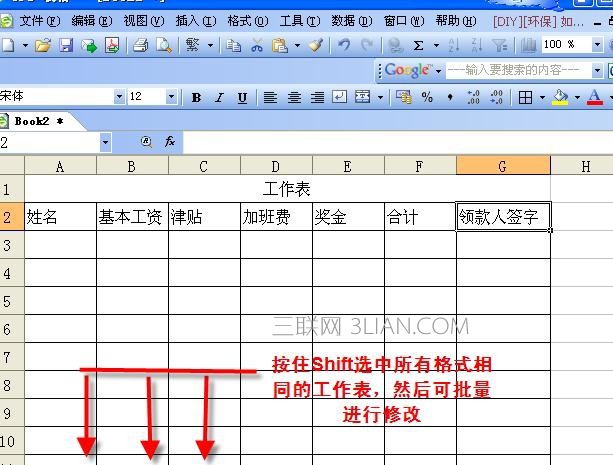Image resolution: width=613 pixels, height=465 pixels.
Task: Click the Copy icon
Action: [x=234, y=46]
